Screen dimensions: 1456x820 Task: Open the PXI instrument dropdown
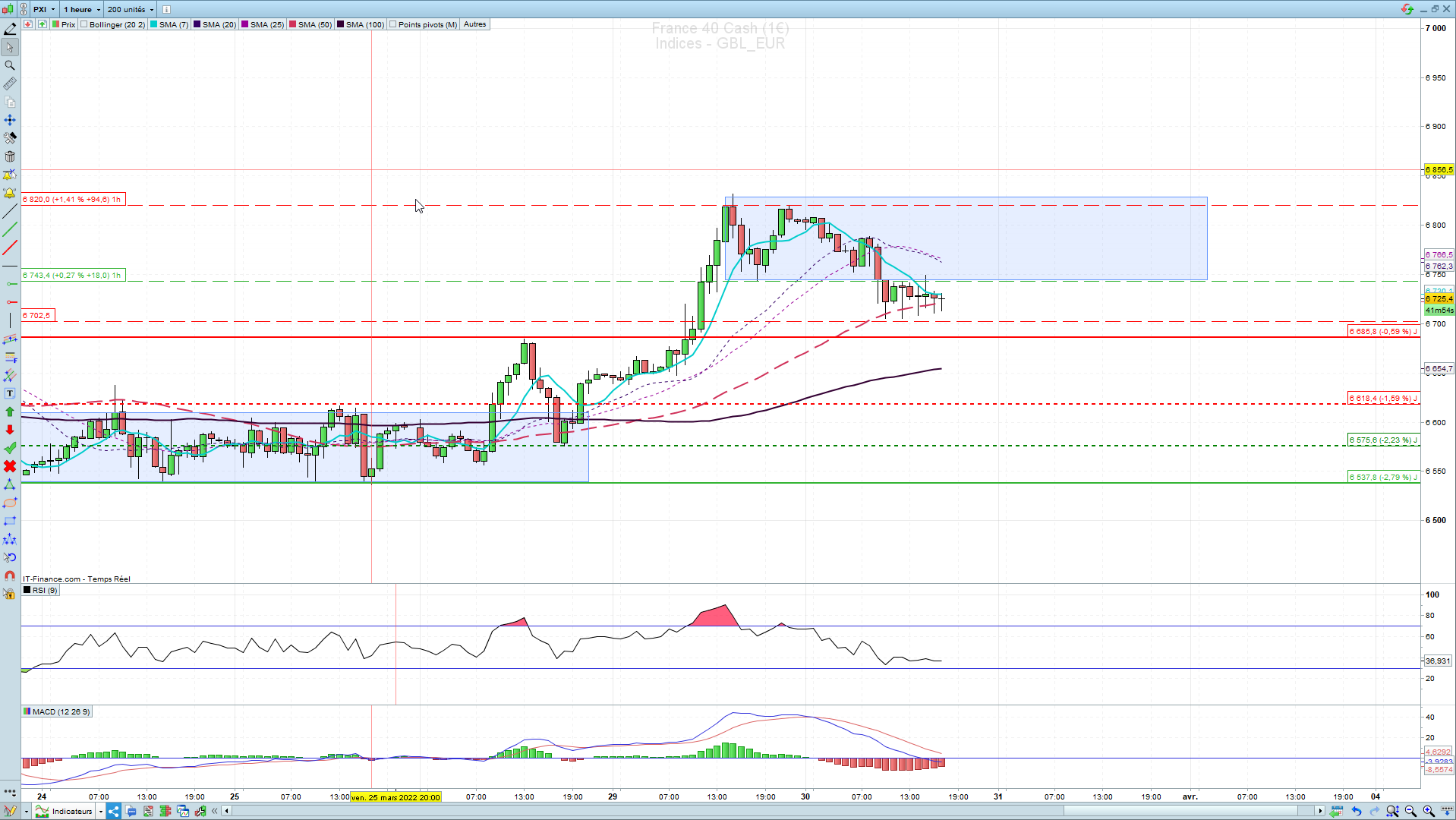pos(44,9)
